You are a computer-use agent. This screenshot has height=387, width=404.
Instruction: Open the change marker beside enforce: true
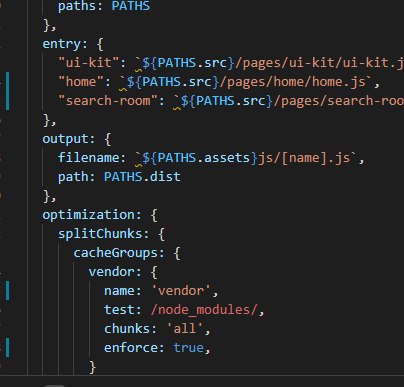[7, 348]
